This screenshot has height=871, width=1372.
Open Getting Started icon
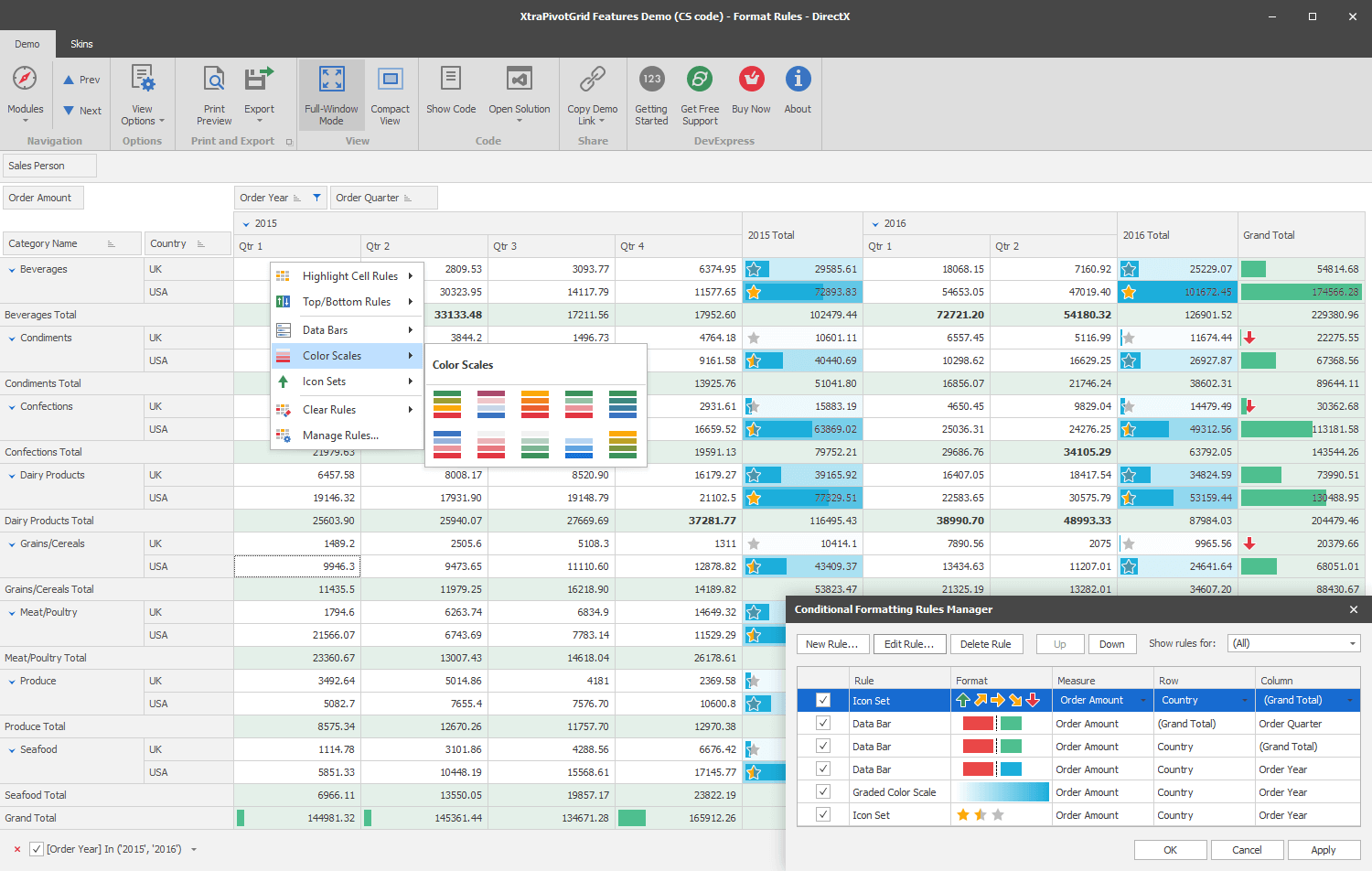(651, 80)
